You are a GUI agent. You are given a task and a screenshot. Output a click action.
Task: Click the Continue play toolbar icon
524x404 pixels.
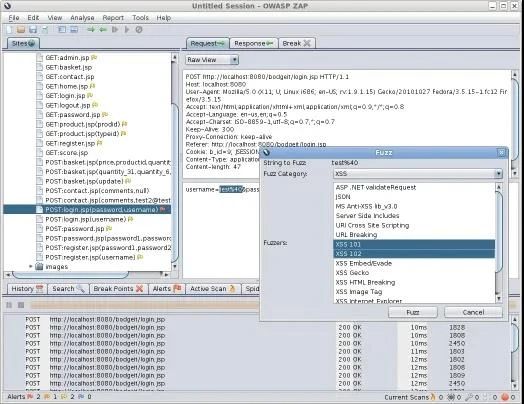coord(127,30)
